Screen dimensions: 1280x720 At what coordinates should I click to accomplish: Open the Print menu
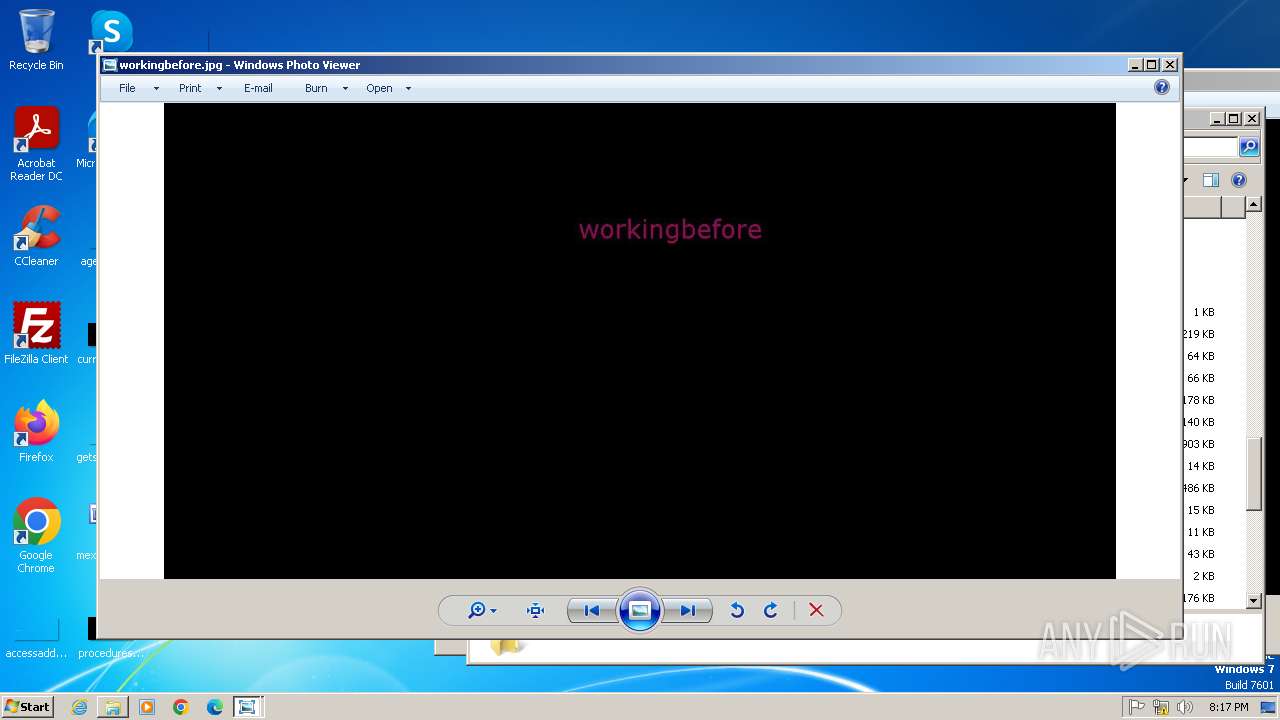pyautogui.click(x=190, y=88)
